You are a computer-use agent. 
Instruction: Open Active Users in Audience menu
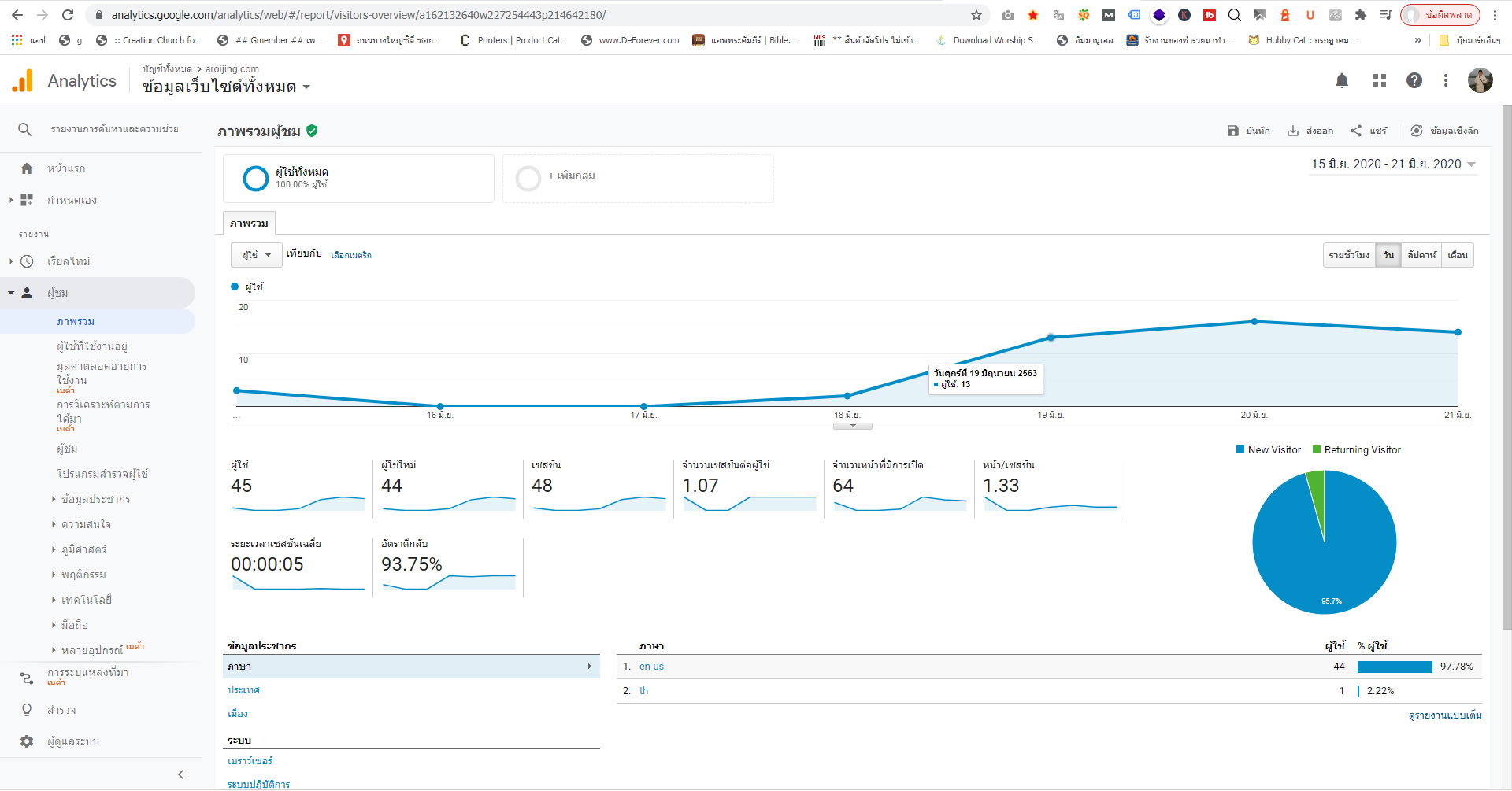pos(92,346)
